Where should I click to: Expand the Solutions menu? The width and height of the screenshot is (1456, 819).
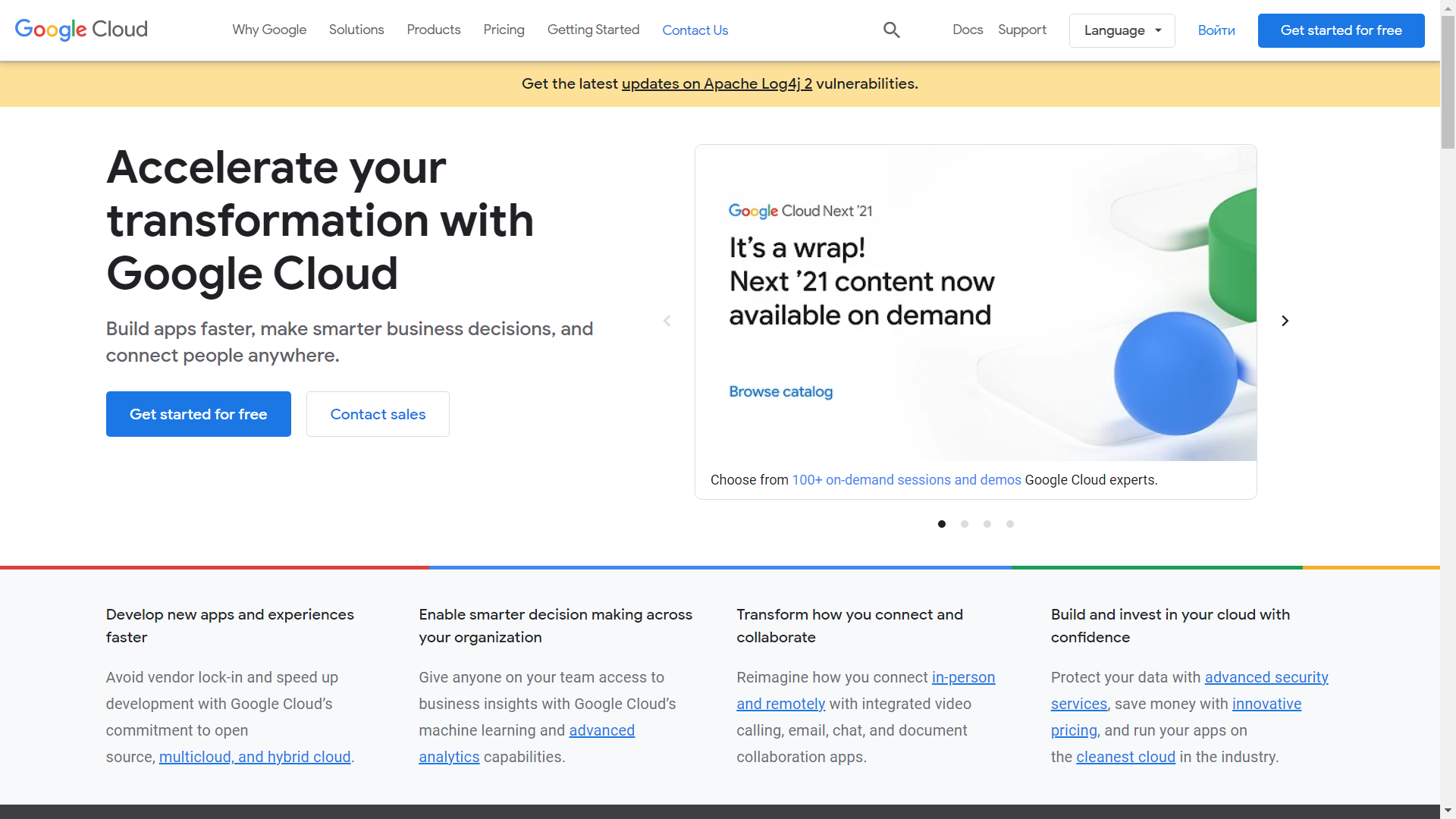356,30
